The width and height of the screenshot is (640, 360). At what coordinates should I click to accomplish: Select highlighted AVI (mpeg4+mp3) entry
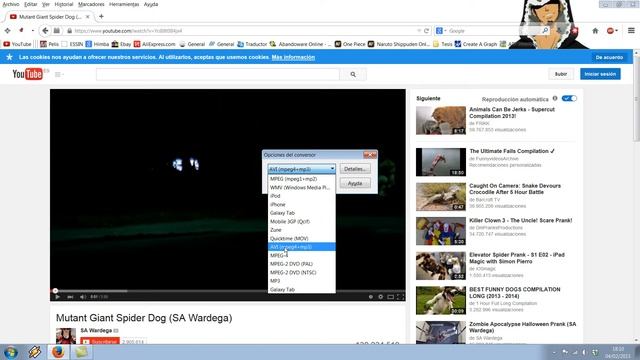click(x=302, y=247)
